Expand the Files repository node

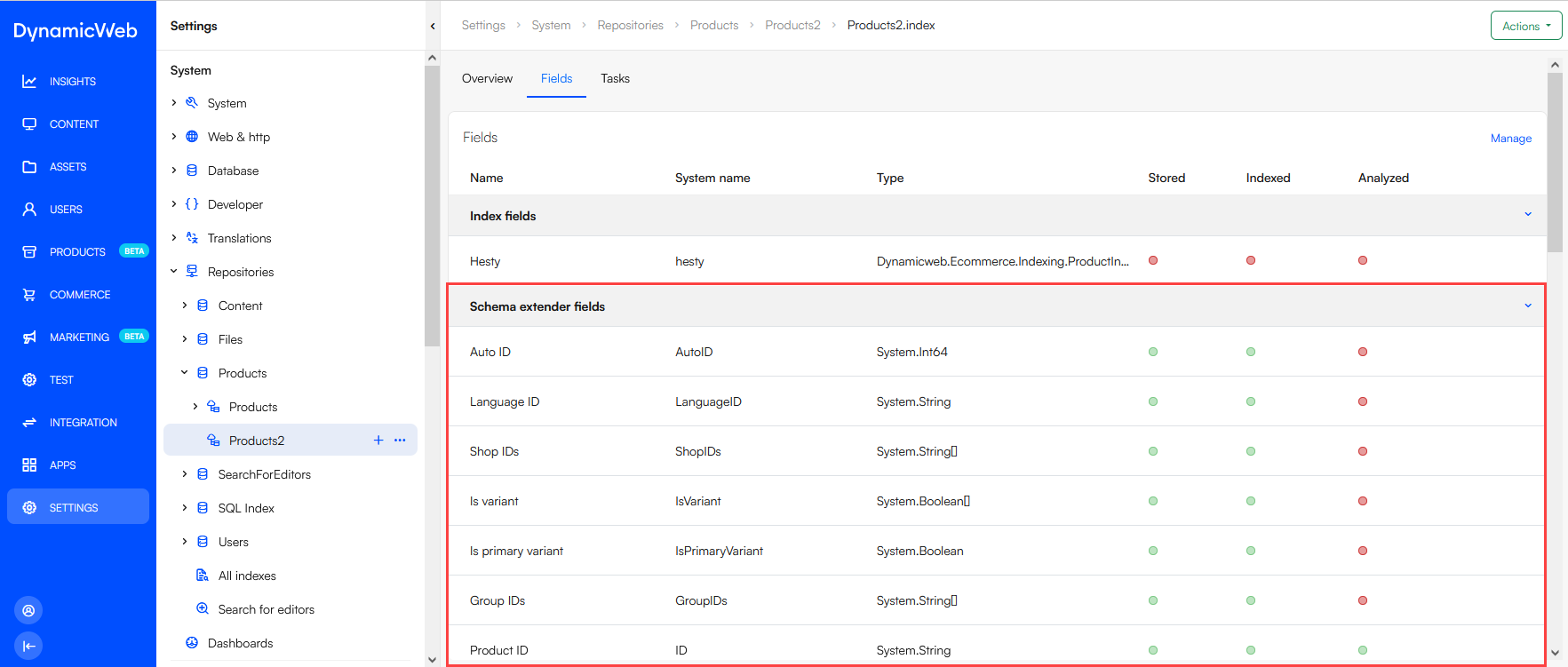pos(185,339)
